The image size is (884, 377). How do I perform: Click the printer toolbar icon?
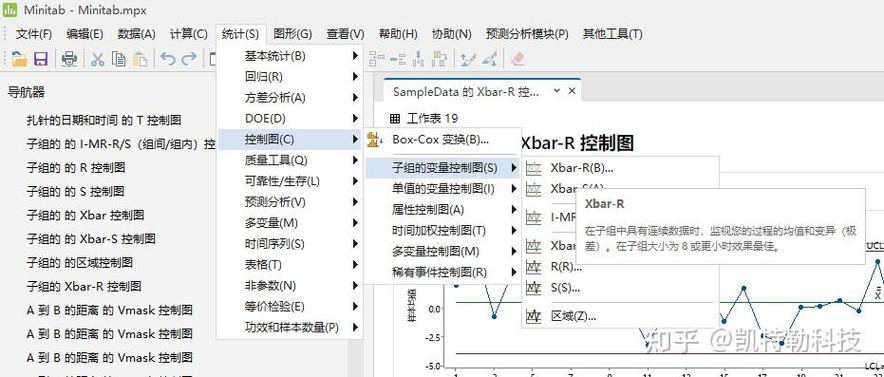tap(69, 59)
